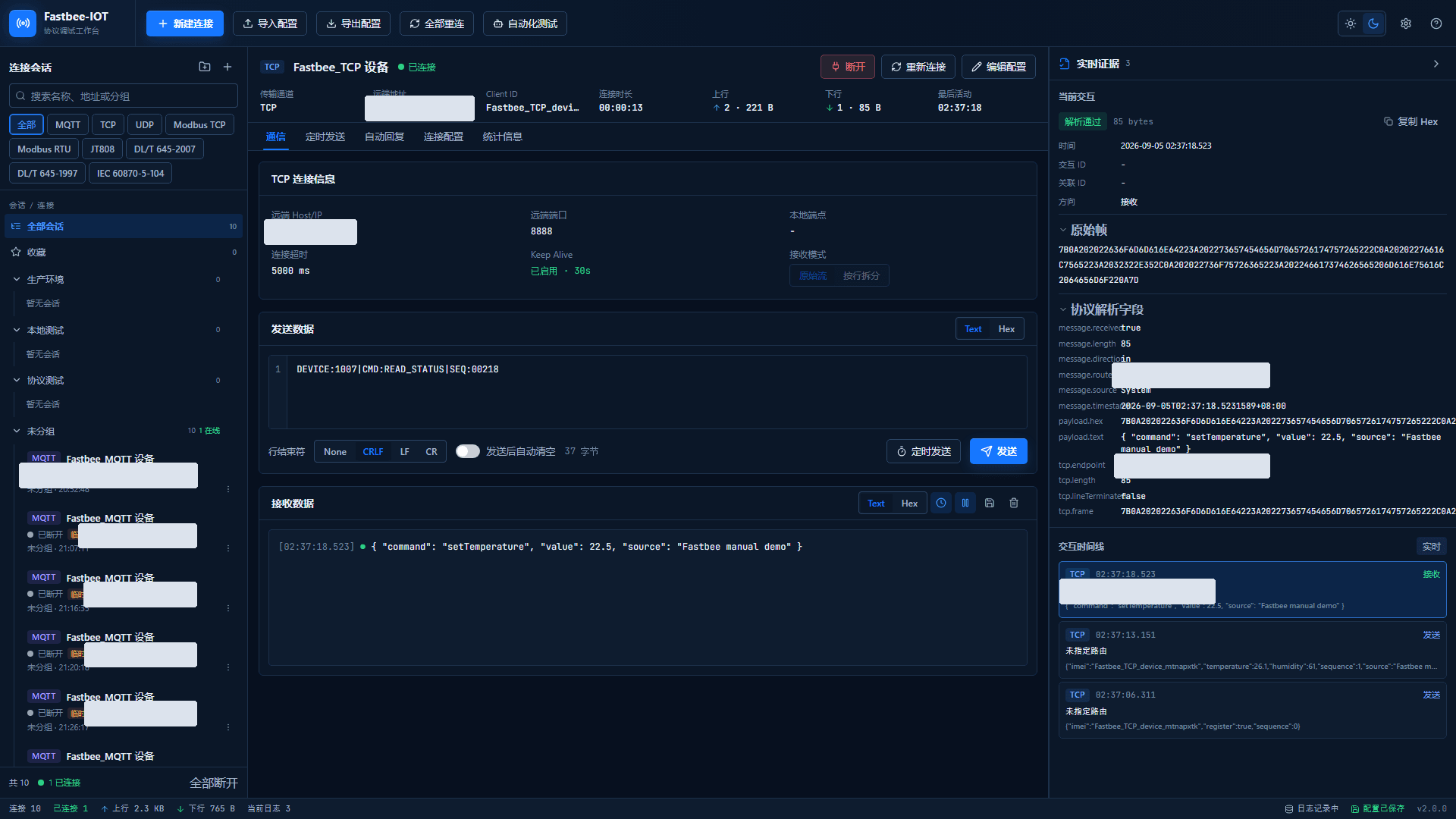
Task: Select None line terminator
Action: pos(335,451)
